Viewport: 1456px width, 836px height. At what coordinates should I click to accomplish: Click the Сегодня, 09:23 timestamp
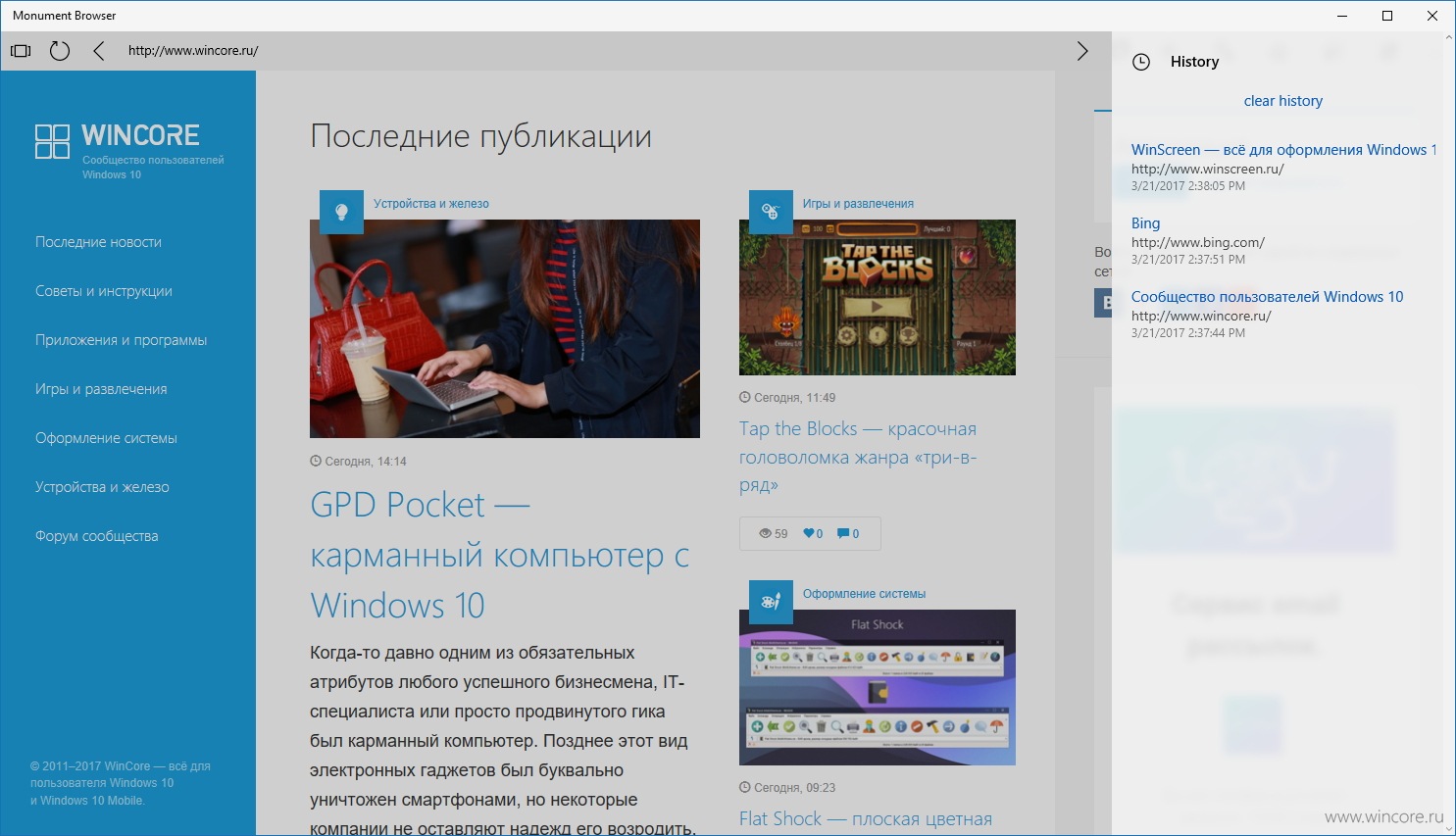(787, 788)
